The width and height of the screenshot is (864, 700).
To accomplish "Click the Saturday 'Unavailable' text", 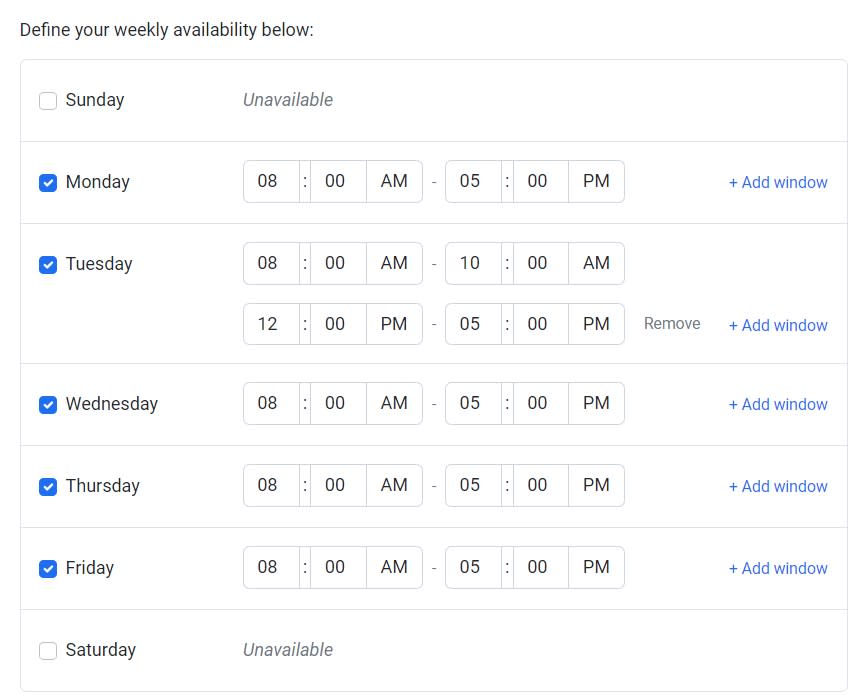I will [288, 650].
